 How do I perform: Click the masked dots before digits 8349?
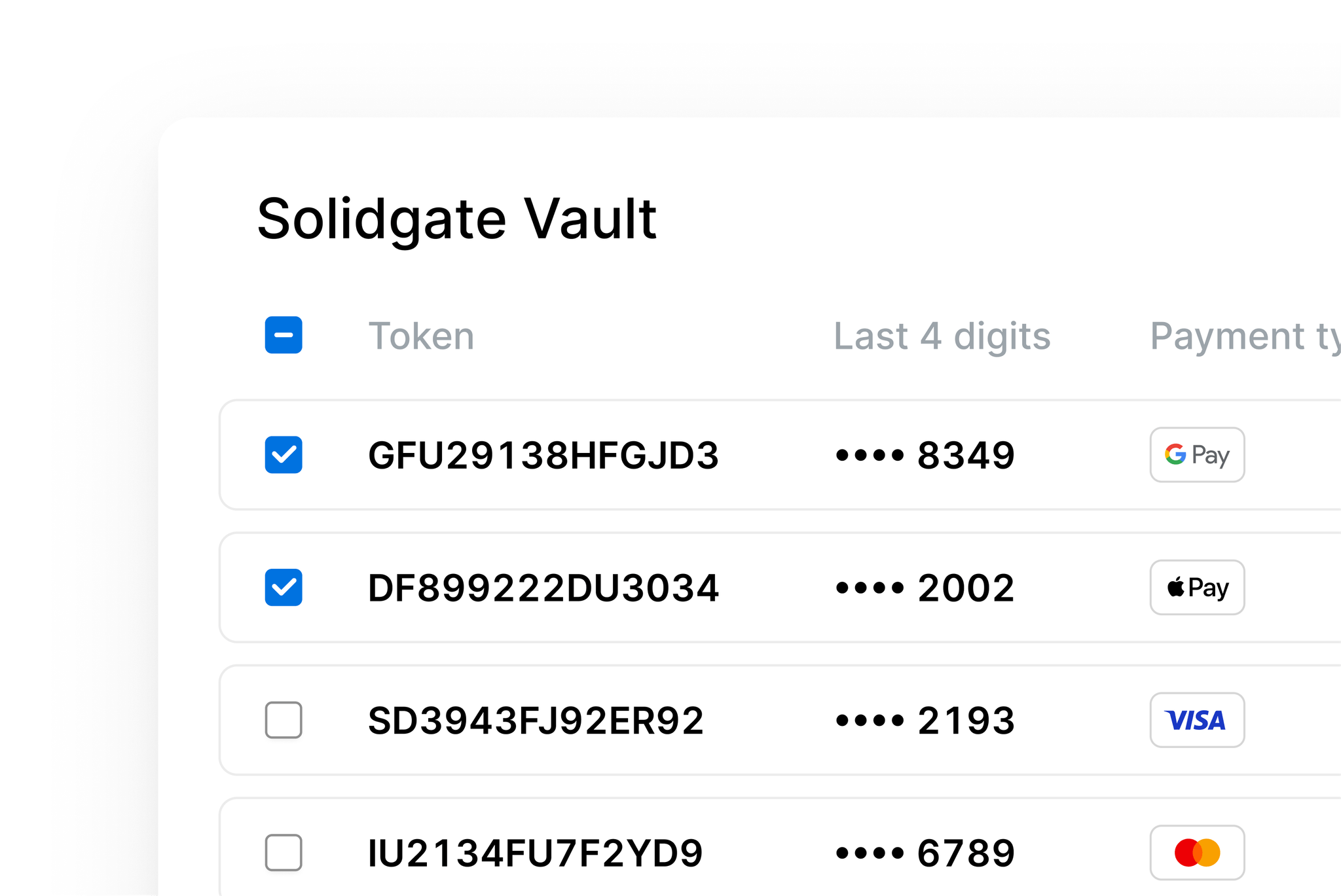click(869, 456)
